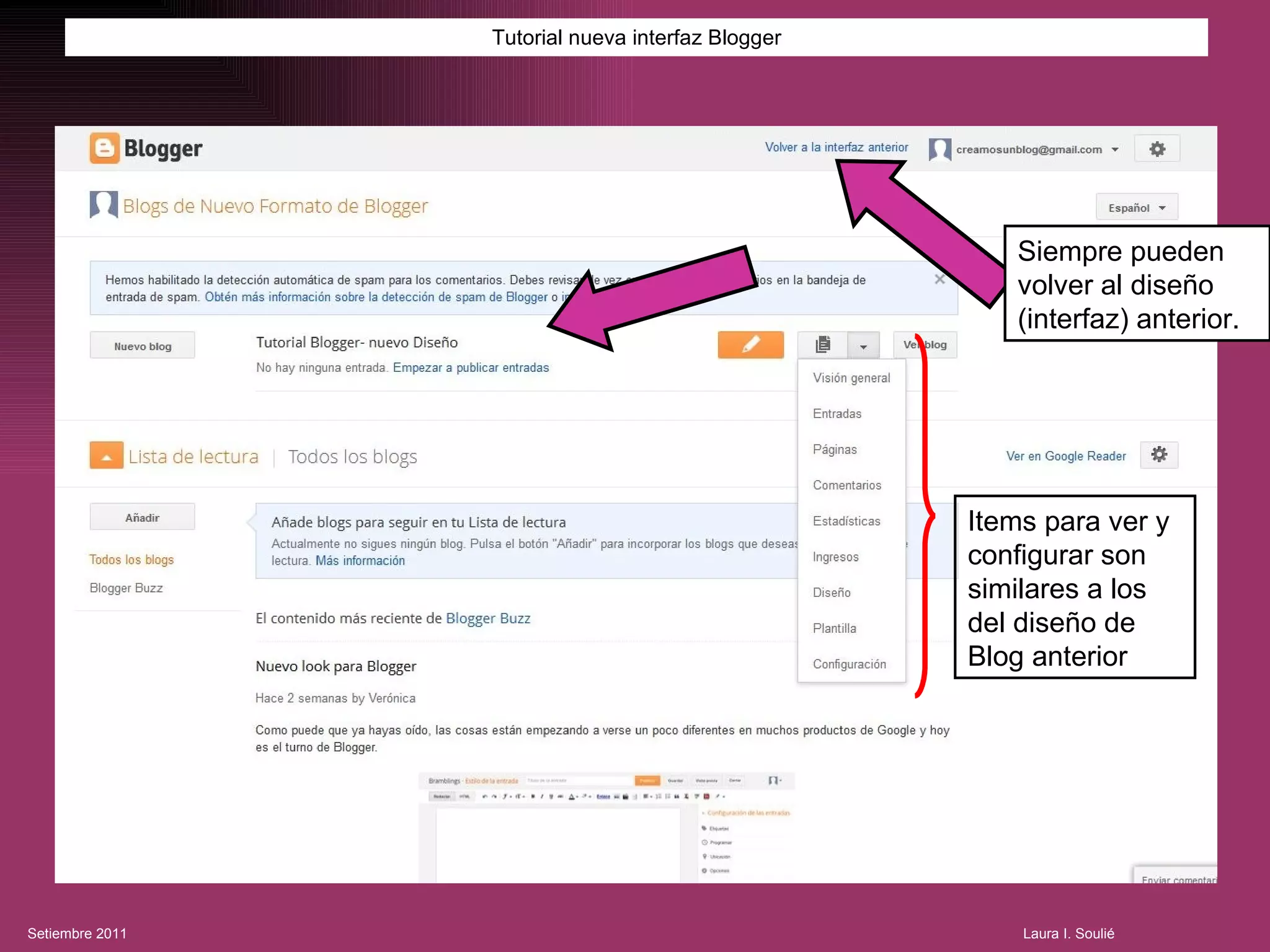Select Estadísticas from the dropdown menu
Screen dimensions: 1270x952
pos(851,521)
